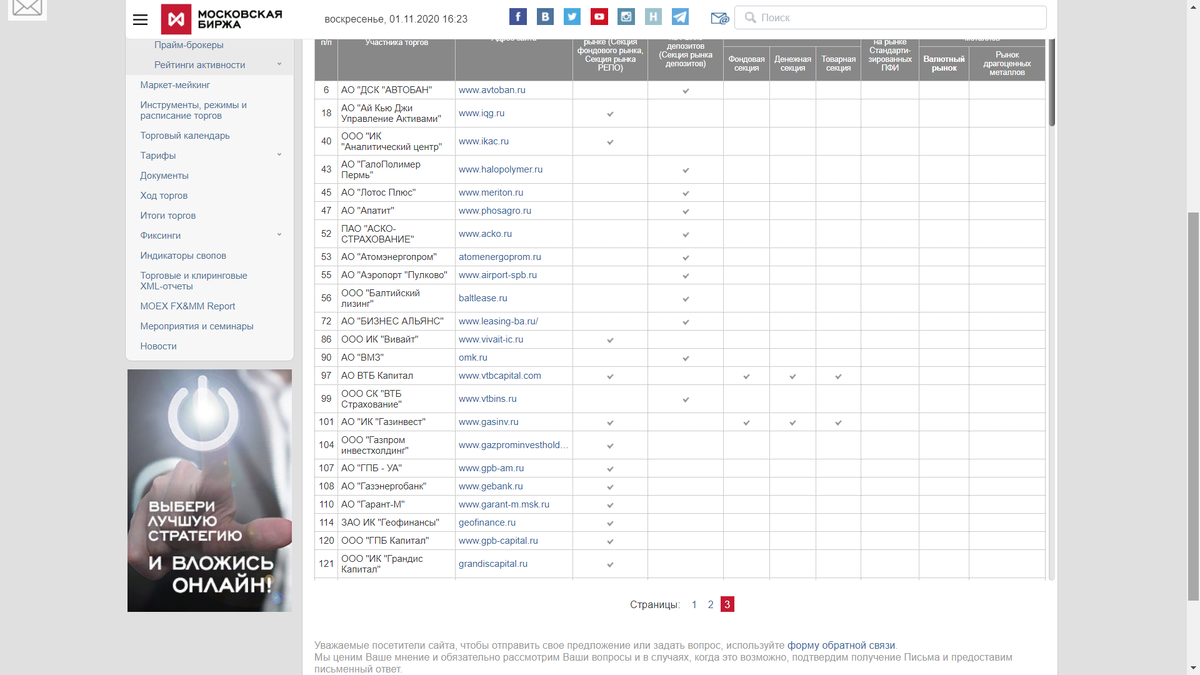
Task: Select current page 3 in pagination
Action: point(727,605)
